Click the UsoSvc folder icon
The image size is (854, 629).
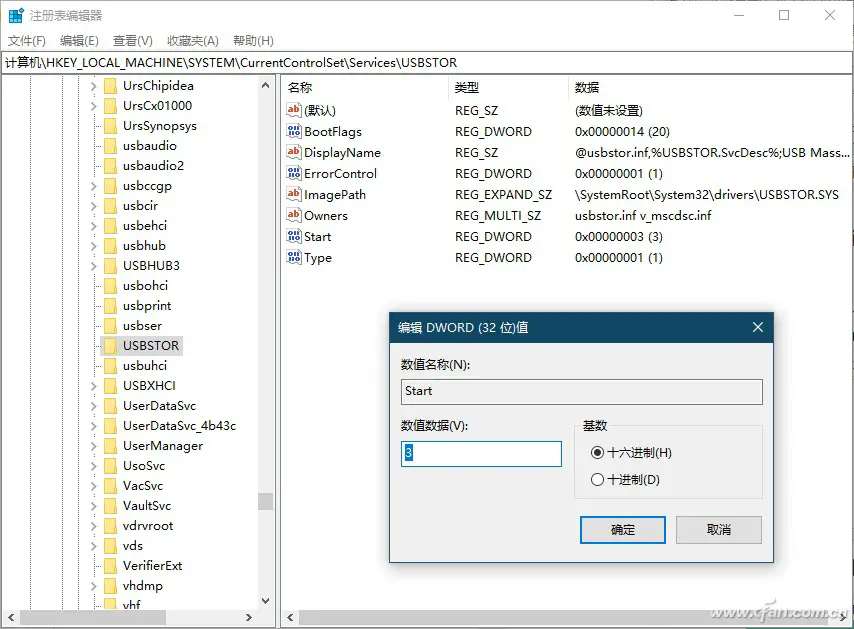tap(110, 466)
